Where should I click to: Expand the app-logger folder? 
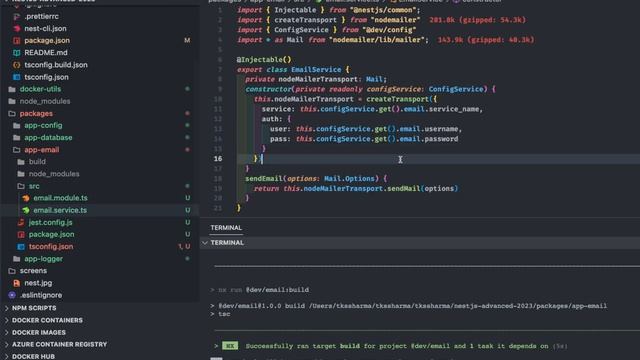[x=43, y=259]
